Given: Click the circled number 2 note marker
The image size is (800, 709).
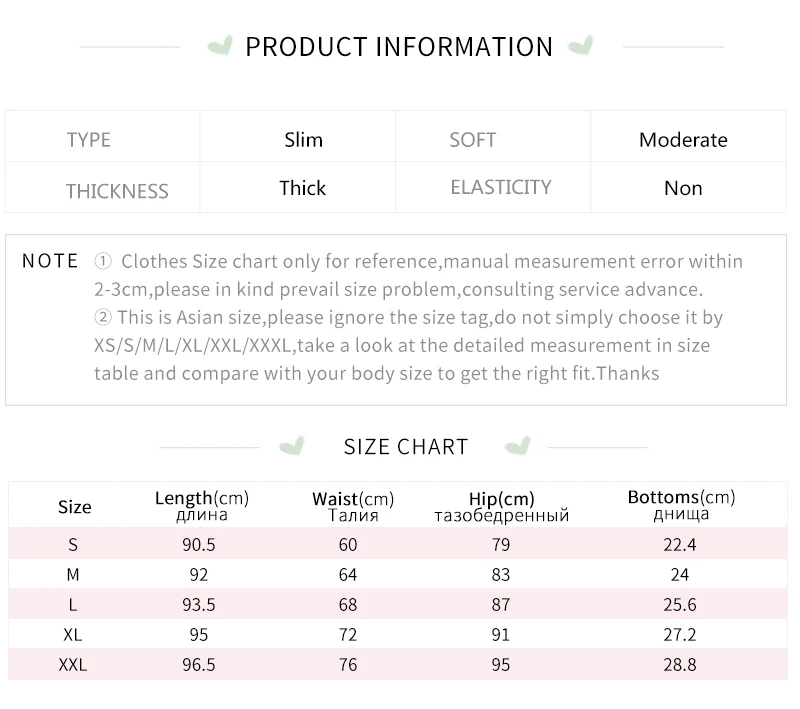Looking at the screenshot, I should coord(103,317).
